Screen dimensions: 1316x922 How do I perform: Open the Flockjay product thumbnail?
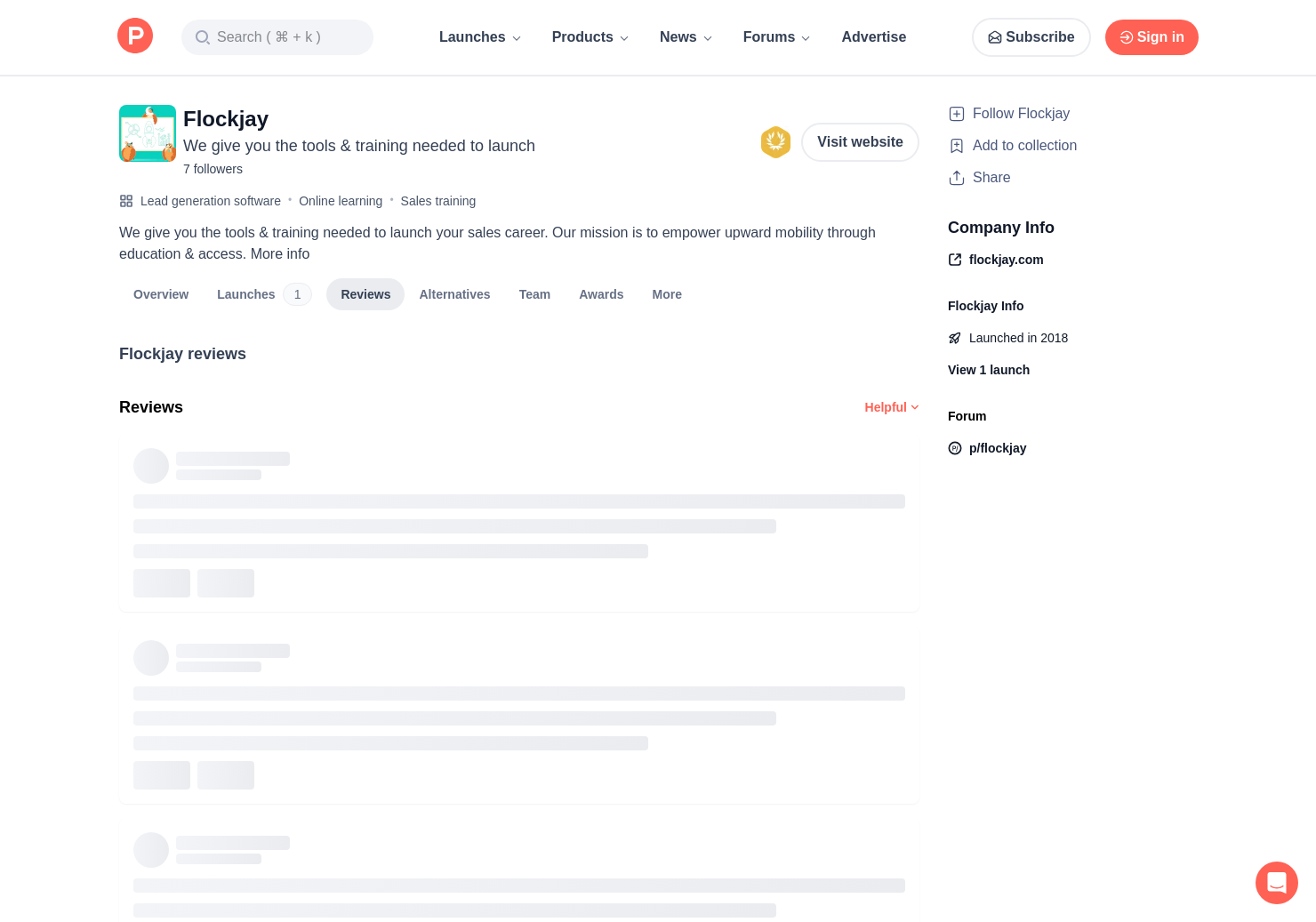pos(148,133)
